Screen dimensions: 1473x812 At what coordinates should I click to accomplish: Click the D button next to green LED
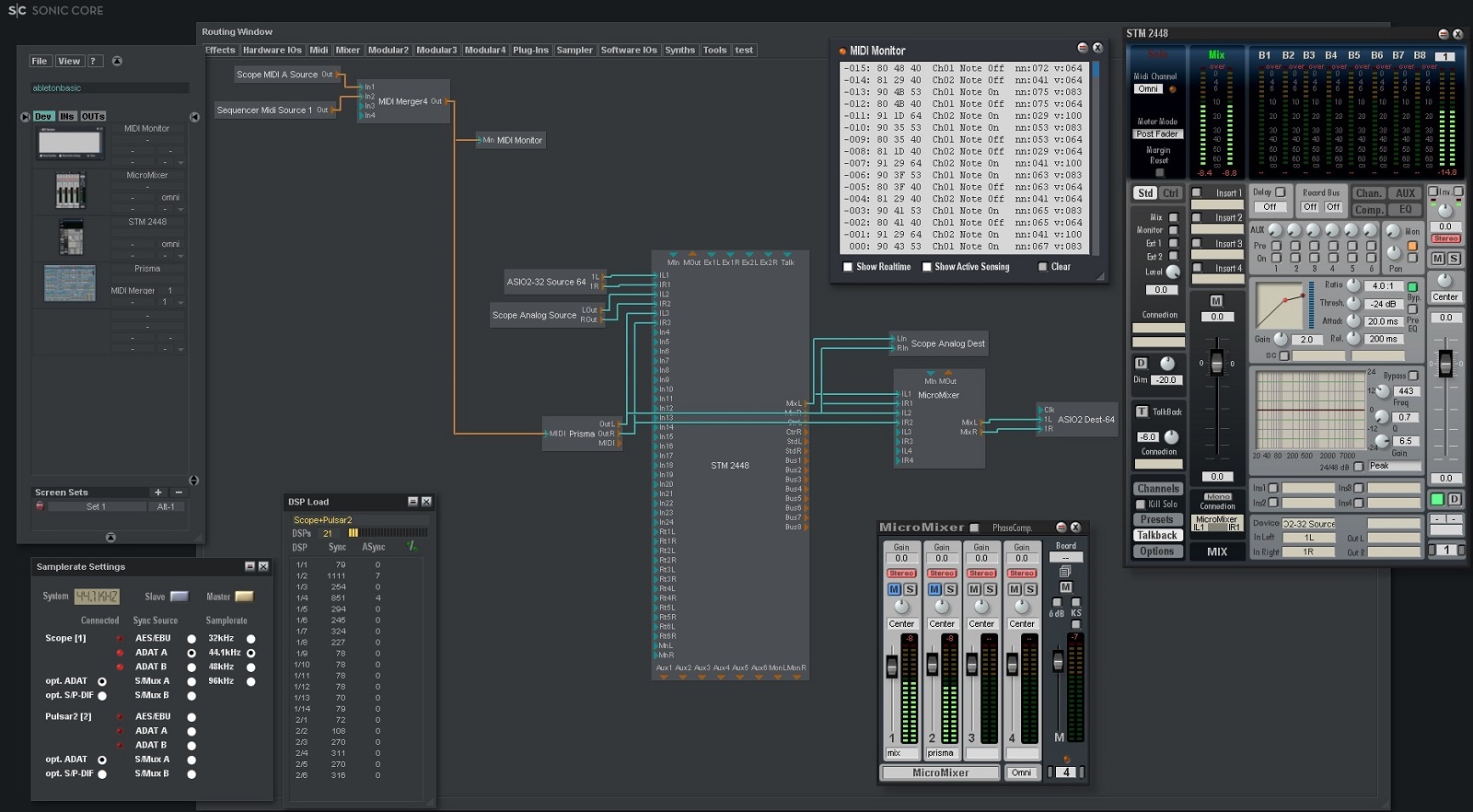tap(1455, 499)
